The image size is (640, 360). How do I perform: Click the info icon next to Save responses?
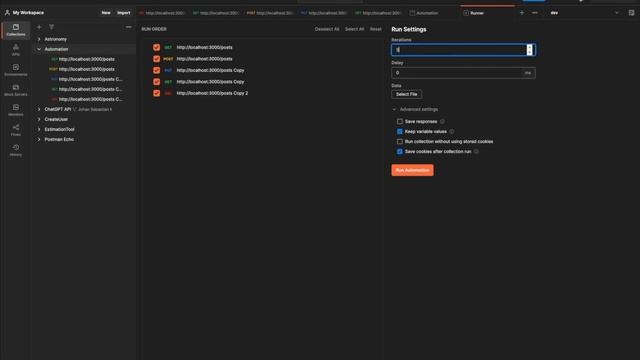[442, 121]
